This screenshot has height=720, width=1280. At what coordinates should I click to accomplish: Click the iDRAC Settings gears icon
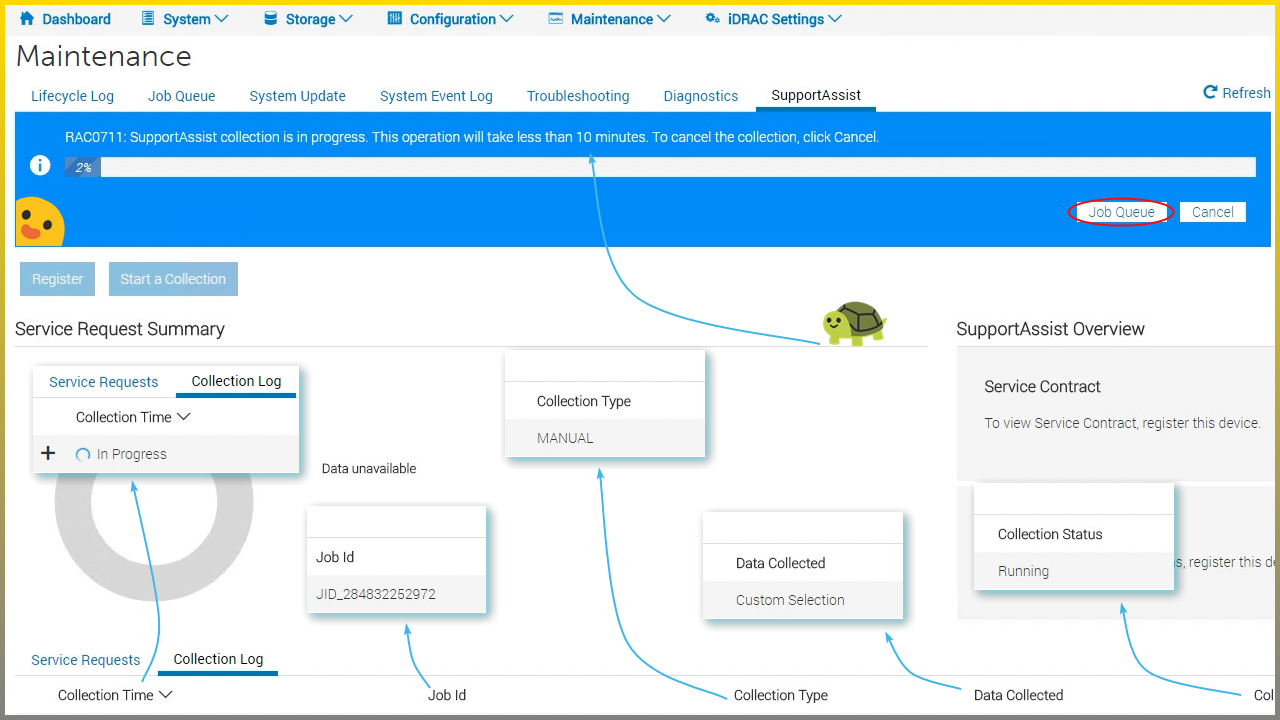click(712, 18)
